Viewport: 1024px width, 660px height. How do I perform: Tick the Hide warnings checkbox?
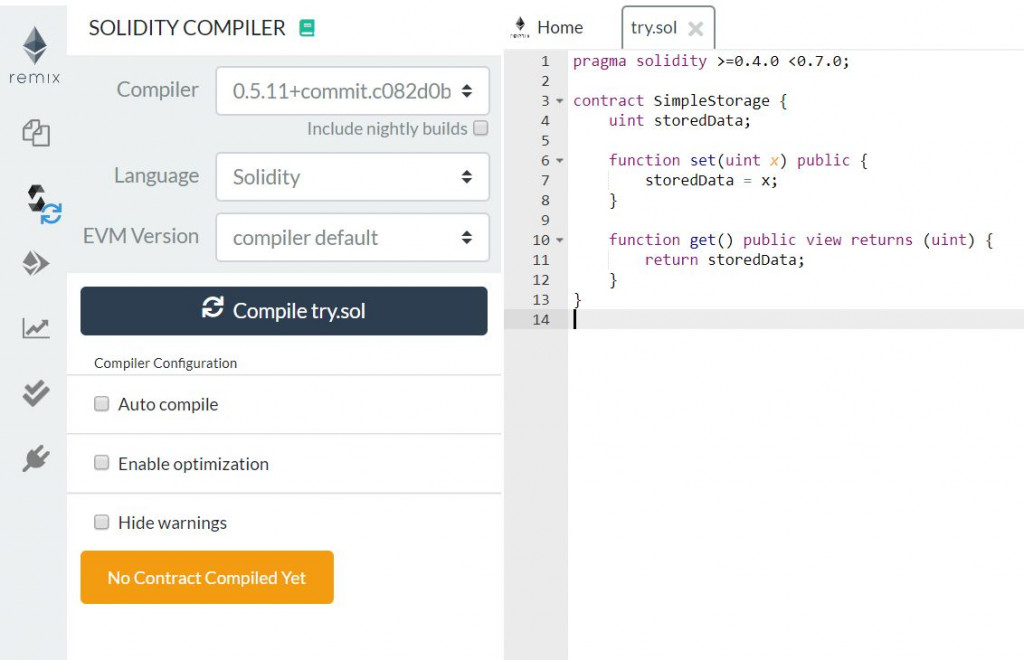click(101, 522)
